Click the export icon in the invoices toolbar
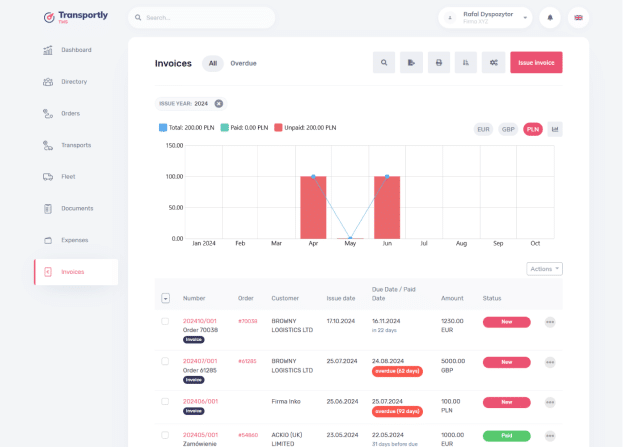Viewport: 623px width, 447px height. [x=411, y=62]
